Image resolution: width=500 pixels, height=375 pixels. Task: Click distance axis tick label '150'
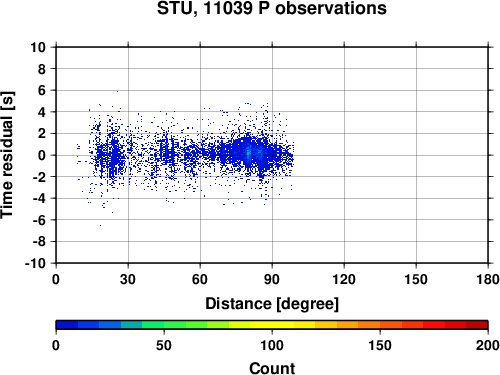pos(416,279)
